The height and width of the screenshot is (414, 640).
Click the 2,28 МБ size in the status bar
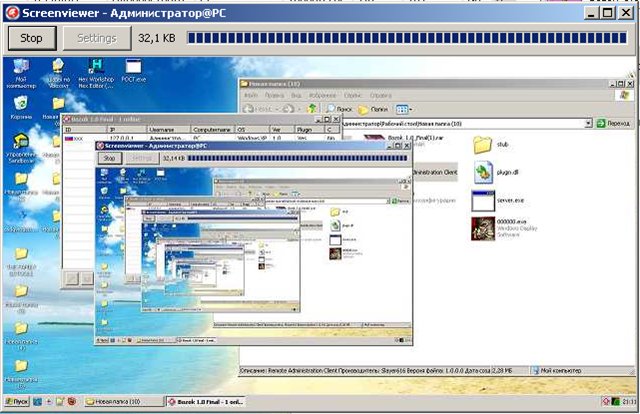point(502,371)
